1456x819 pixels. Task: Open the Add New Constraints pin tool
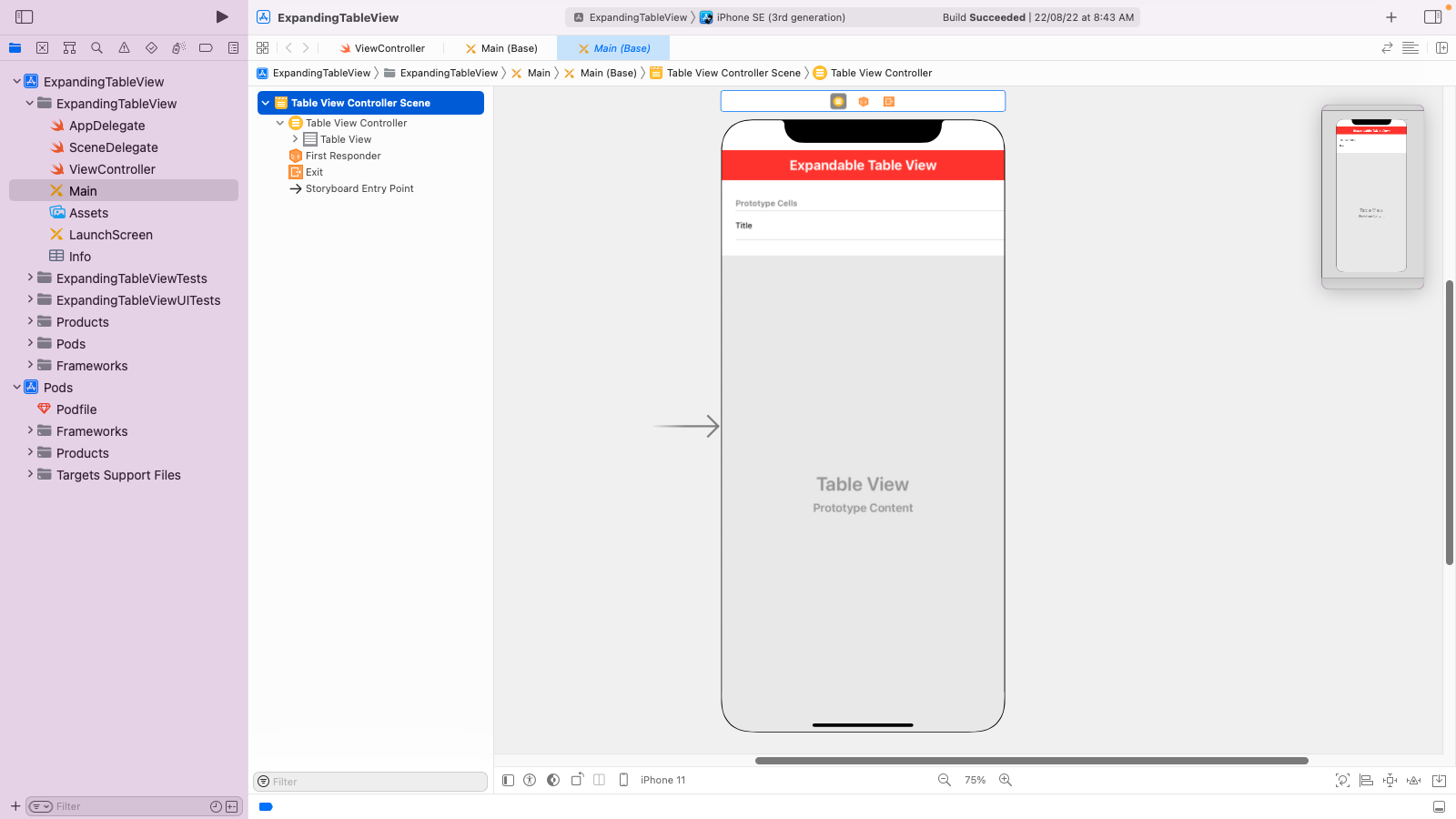1390,780
